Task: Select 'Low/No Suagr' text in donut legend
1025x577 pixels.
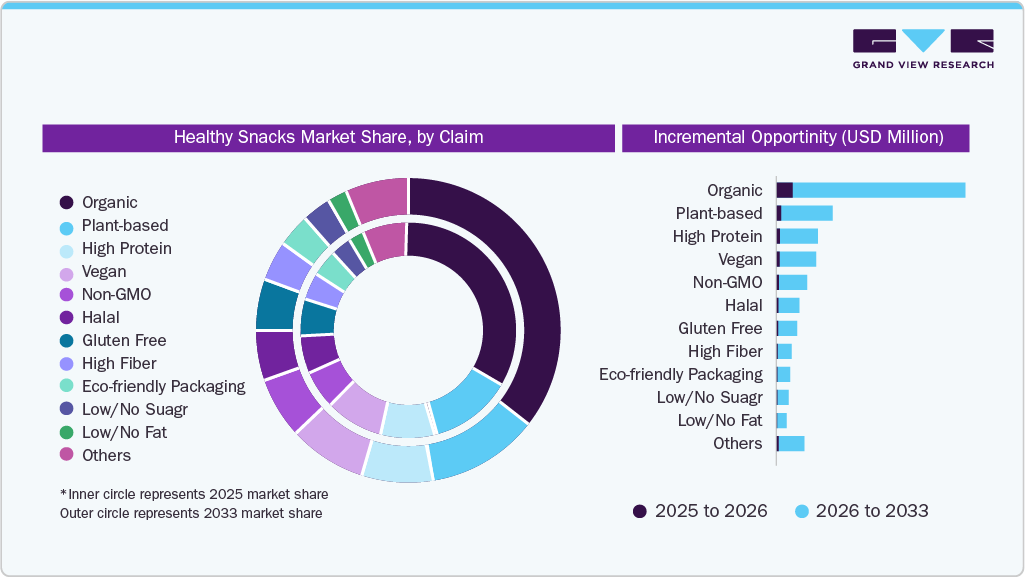Action: 135,409
